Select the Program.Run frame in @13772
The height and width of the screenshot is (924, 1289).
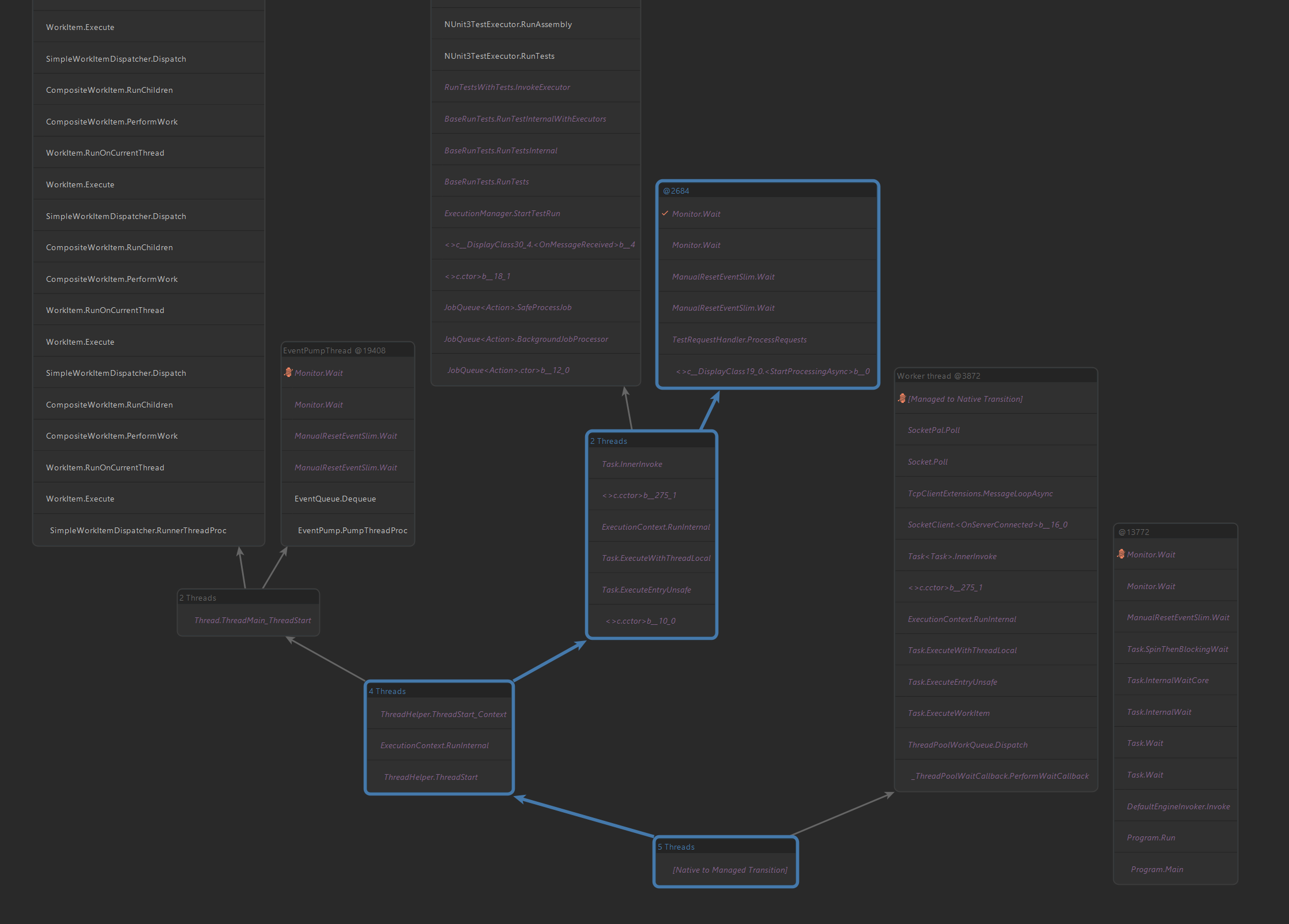1151,837
